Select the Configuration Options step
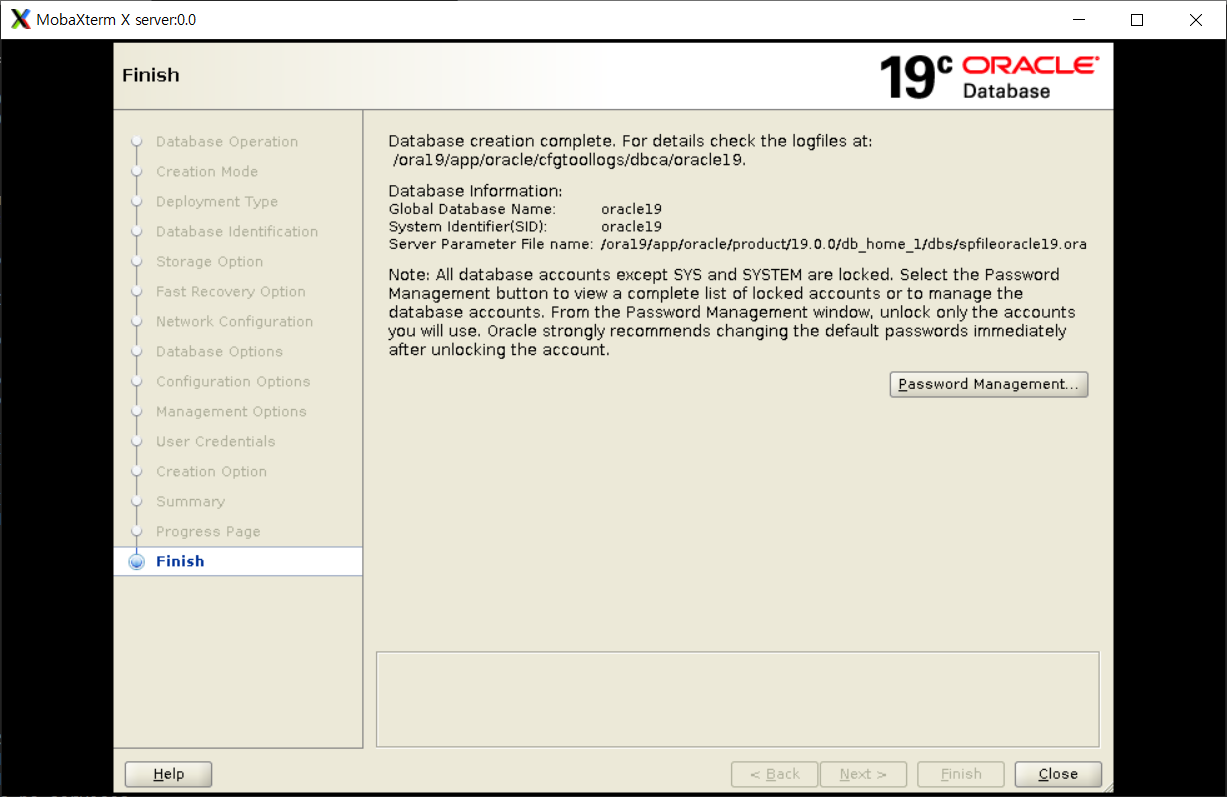Image resolution: width=1227 pixels, height=797 pixels. (233, 382)
